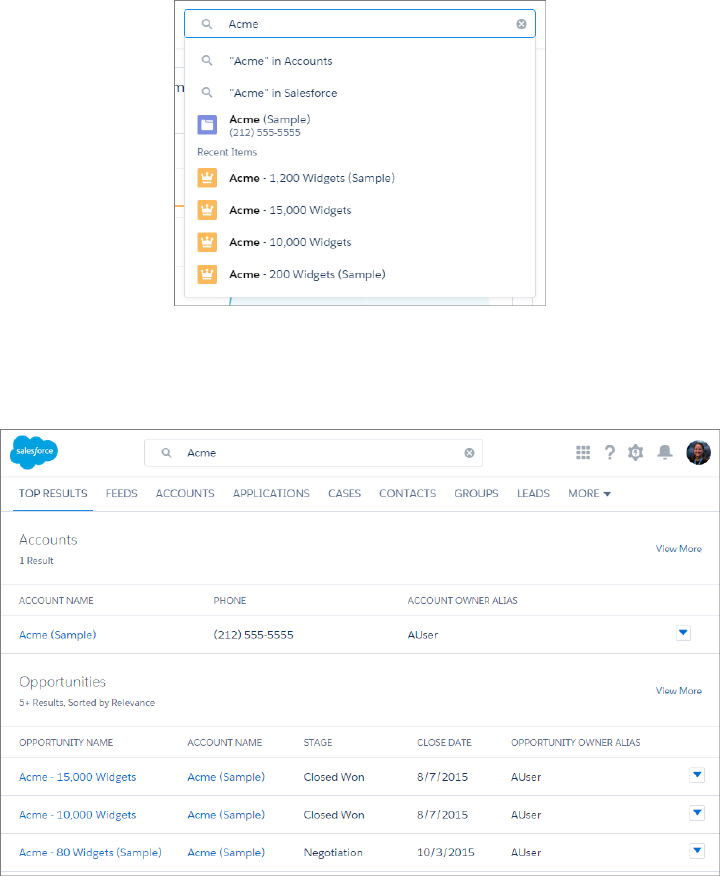
Task: Click View More for Opportunities
Action: (679, 691)
